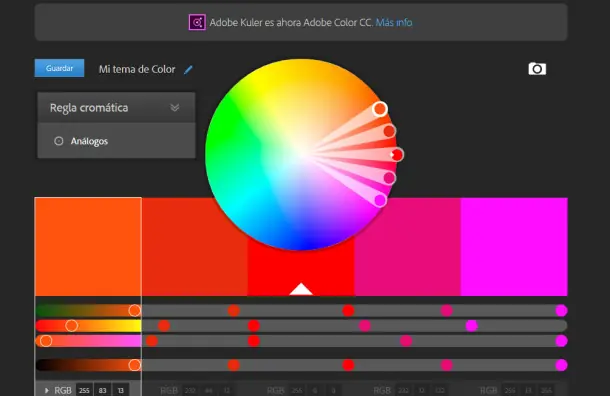Click red-orange swatch's brightness slider dot
The width and height of the screenshot is (610, 396).
(234, 365)
